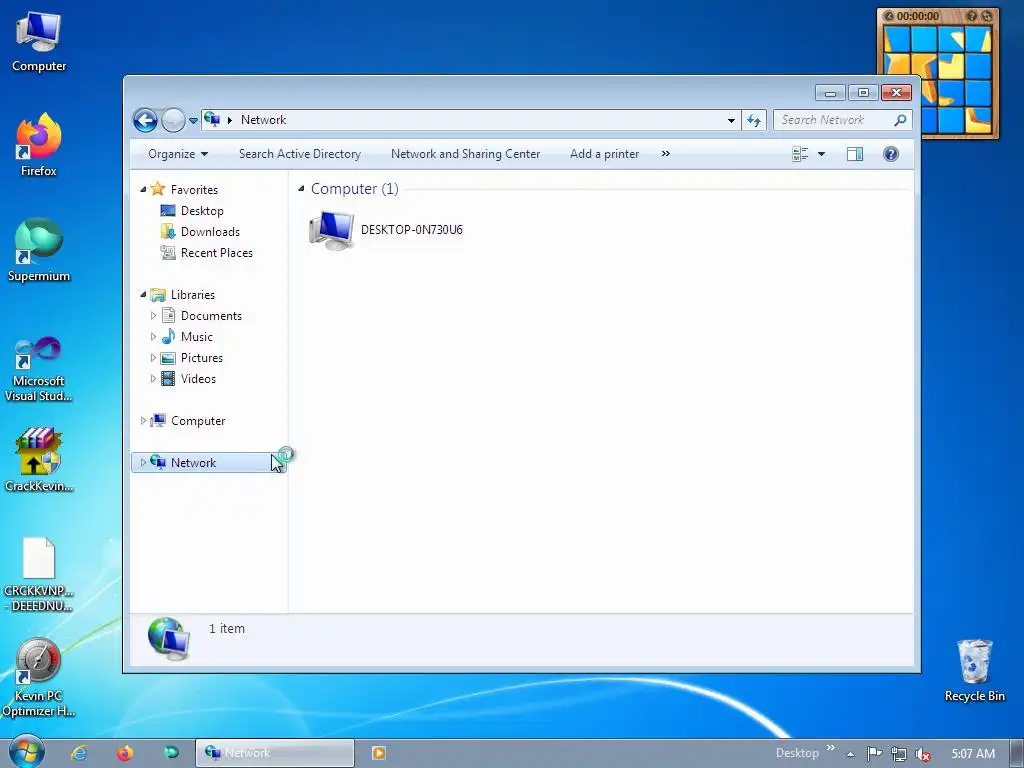The height and width of the screenshot is (768, 1024).
Task: Open the Organize menu
Action: pyautogui.click(x=178, y=154)
